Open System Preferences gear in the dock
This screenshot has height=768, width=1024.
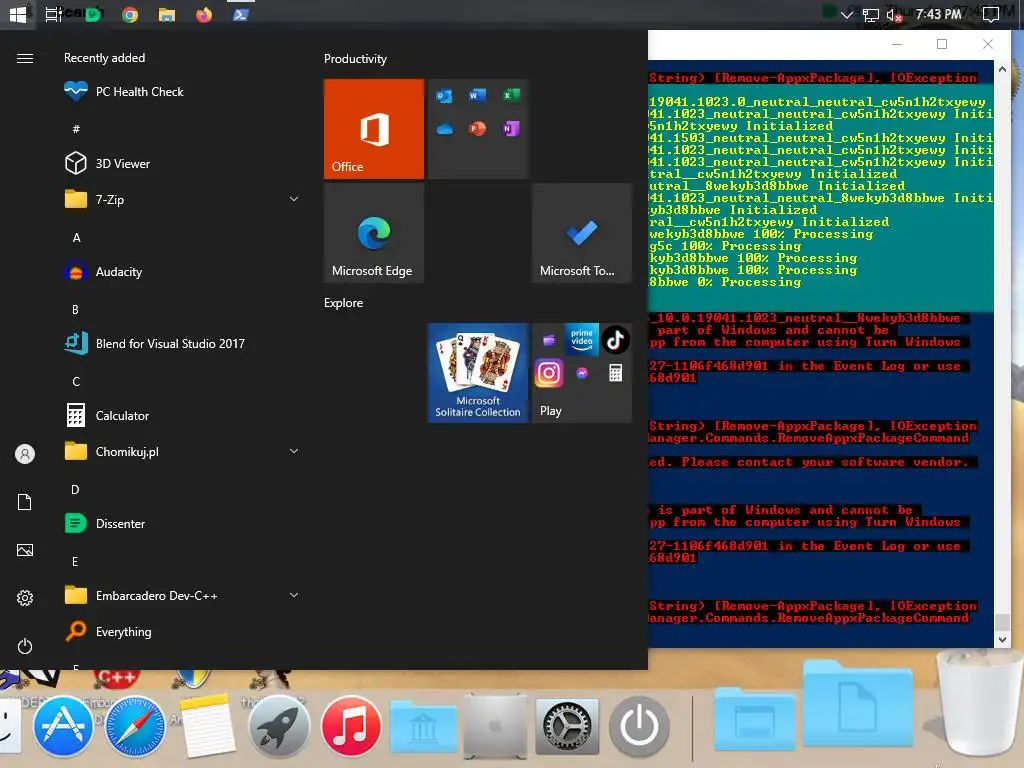coord(567,726)
